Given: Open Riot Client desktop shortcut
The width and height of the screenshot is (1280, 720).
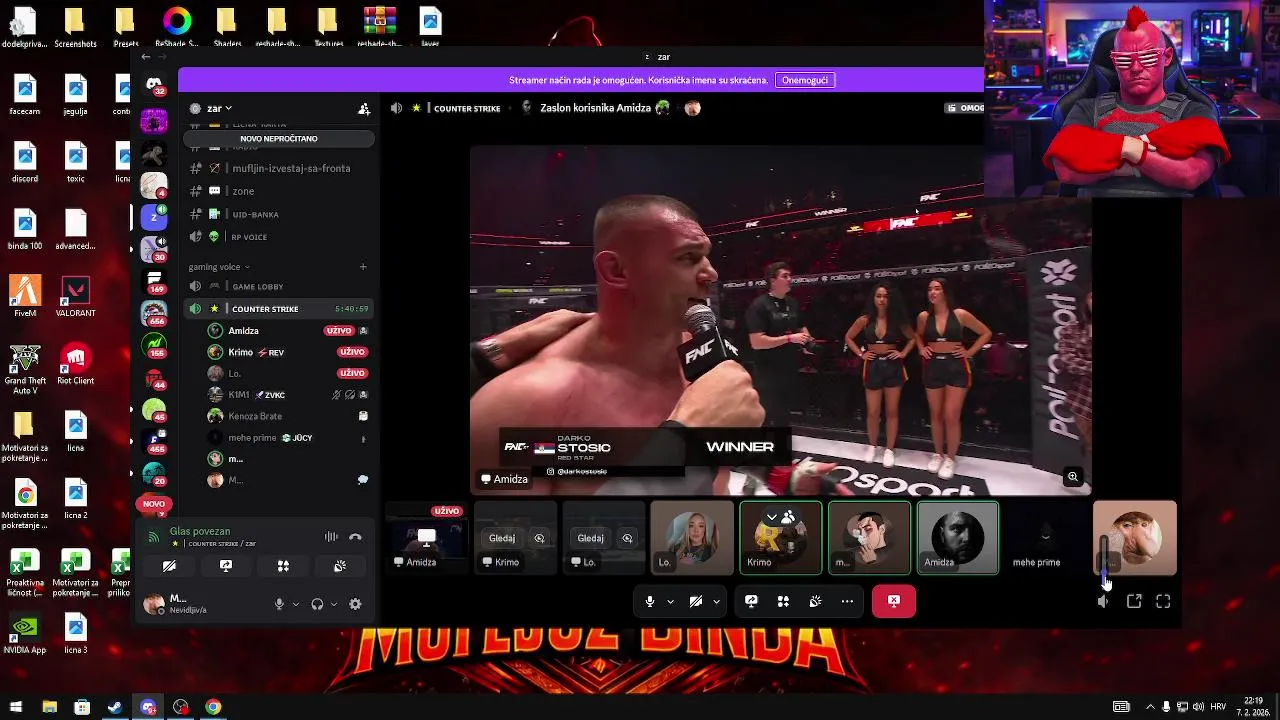Looking at the screenshot, I should pyautogui.click(x=76, y=365).
